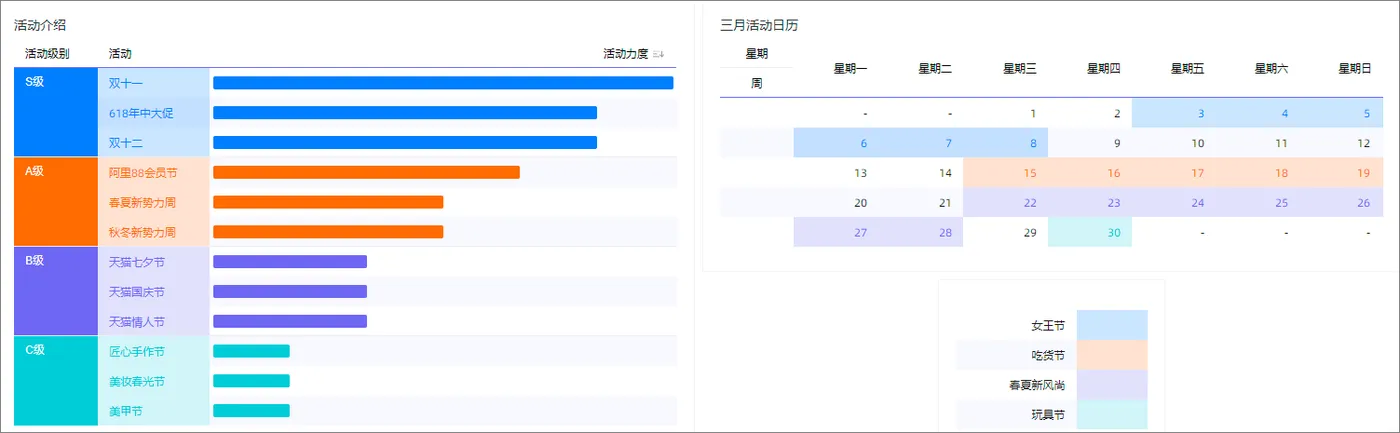Viewport: 1400px width, 433px height.
Task: Click the 春夏新风尚 legend label
Action: pyautogui.click(x=1037, y=385)
